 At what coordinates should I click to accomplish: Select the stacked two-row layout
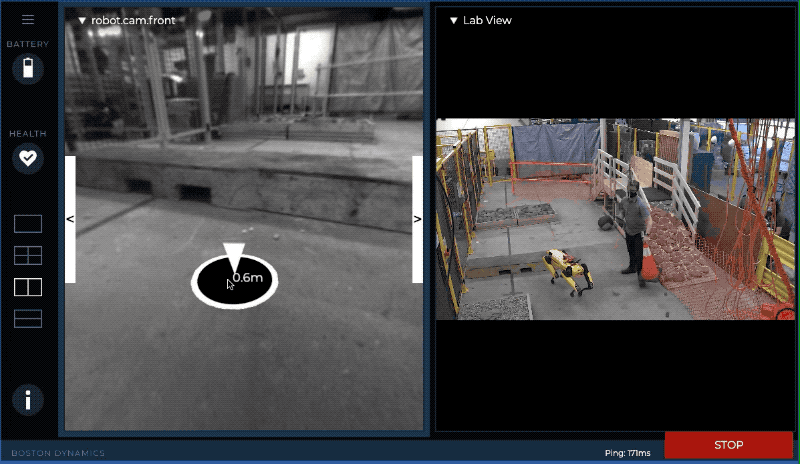point(28,319)
